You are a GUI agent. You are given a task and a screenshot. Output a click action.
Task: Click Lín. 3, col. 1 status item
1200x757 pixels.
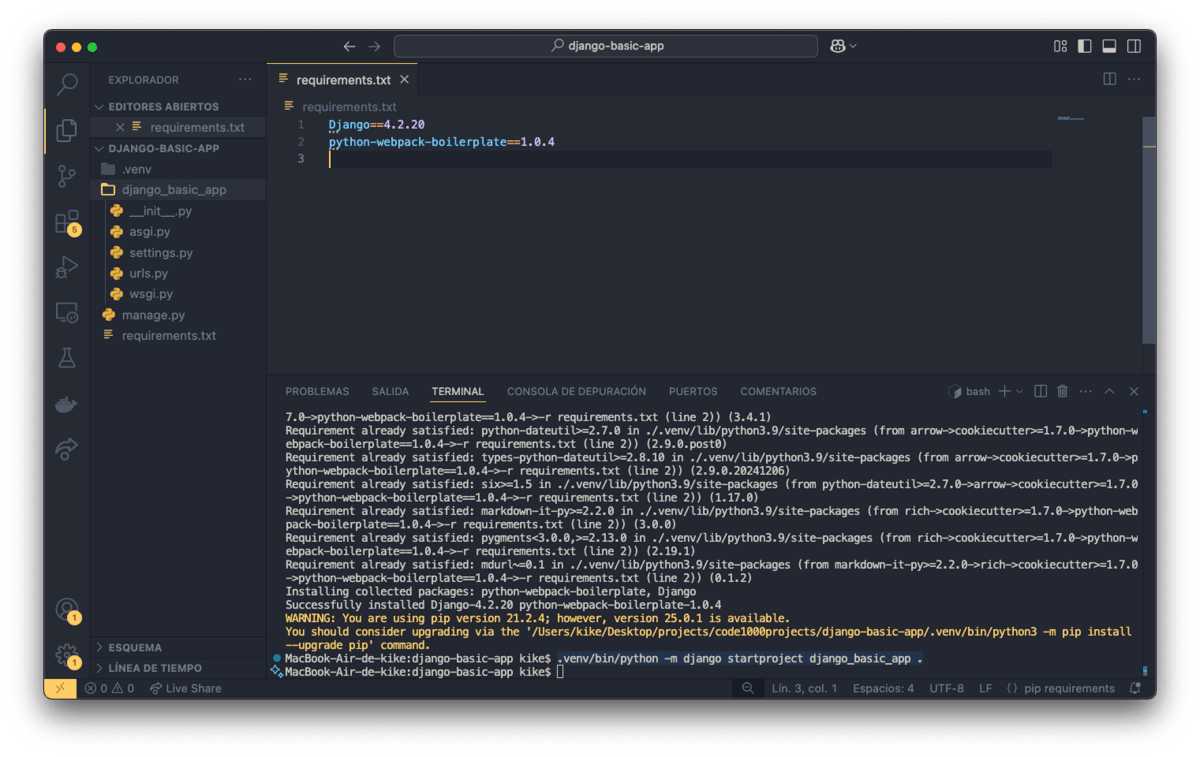click(804, 688)
